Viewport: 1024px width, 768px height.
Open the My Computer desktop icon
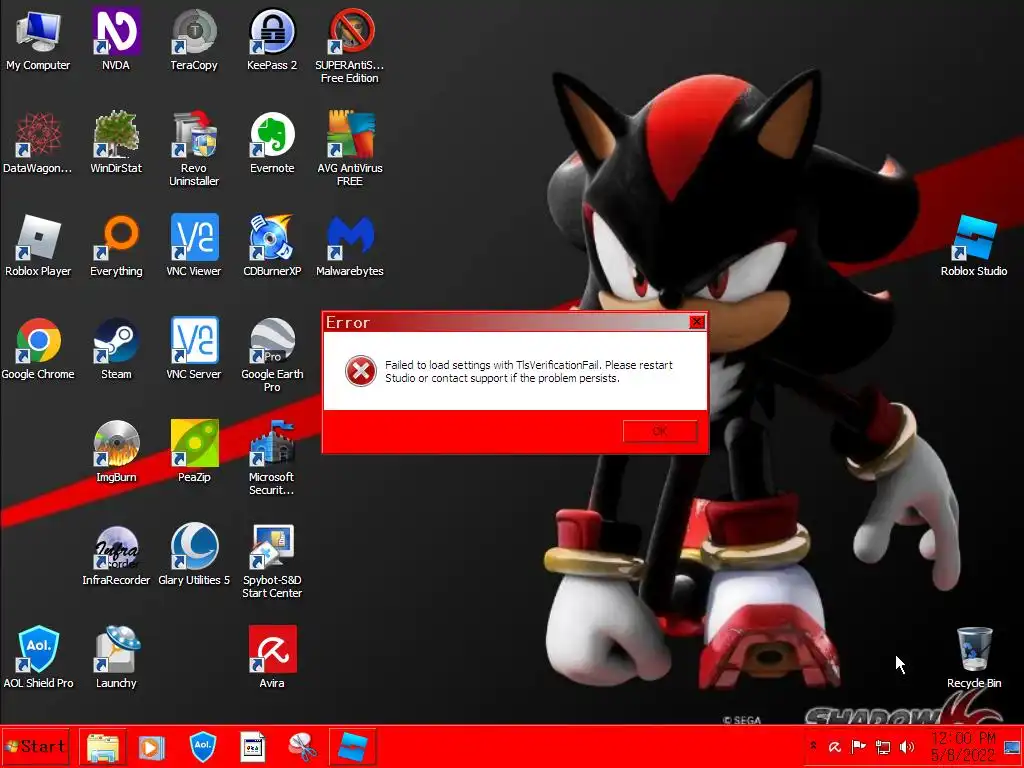38,40
